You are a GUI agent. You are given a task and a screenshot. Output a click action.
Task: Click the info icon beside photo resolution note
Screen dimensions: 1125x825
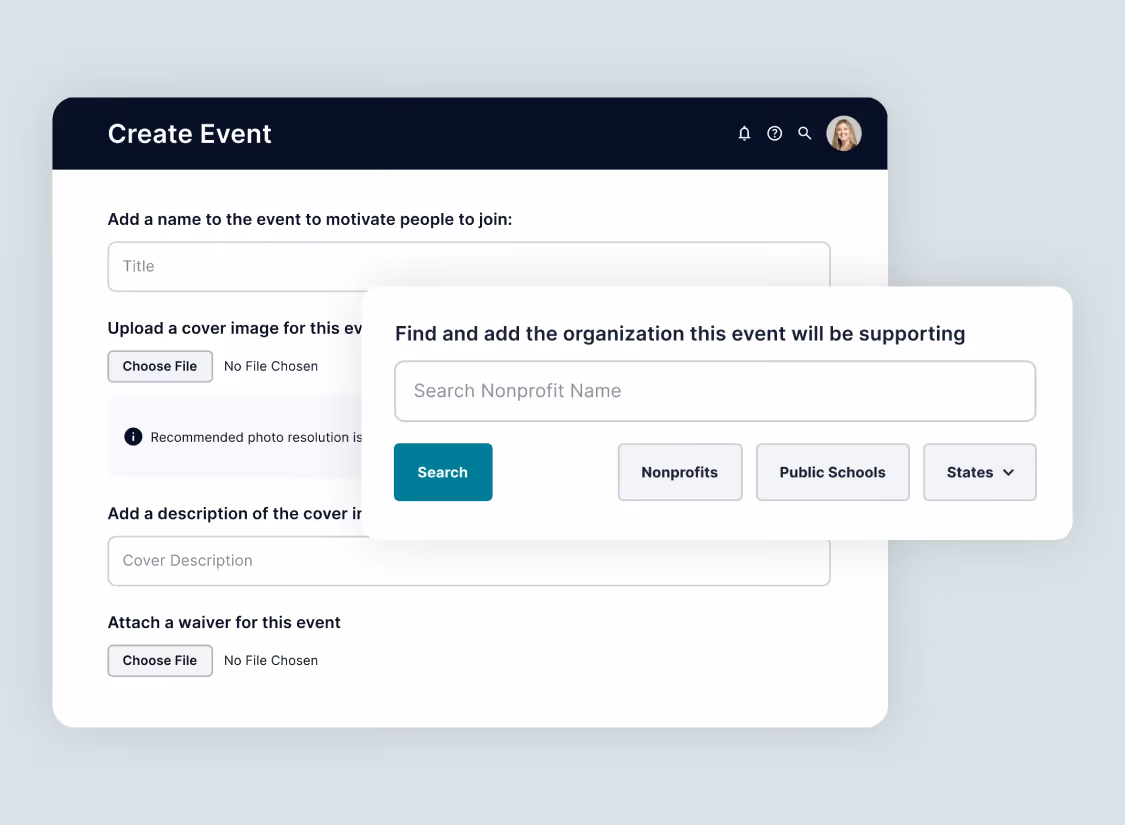[x=133, y=437]
